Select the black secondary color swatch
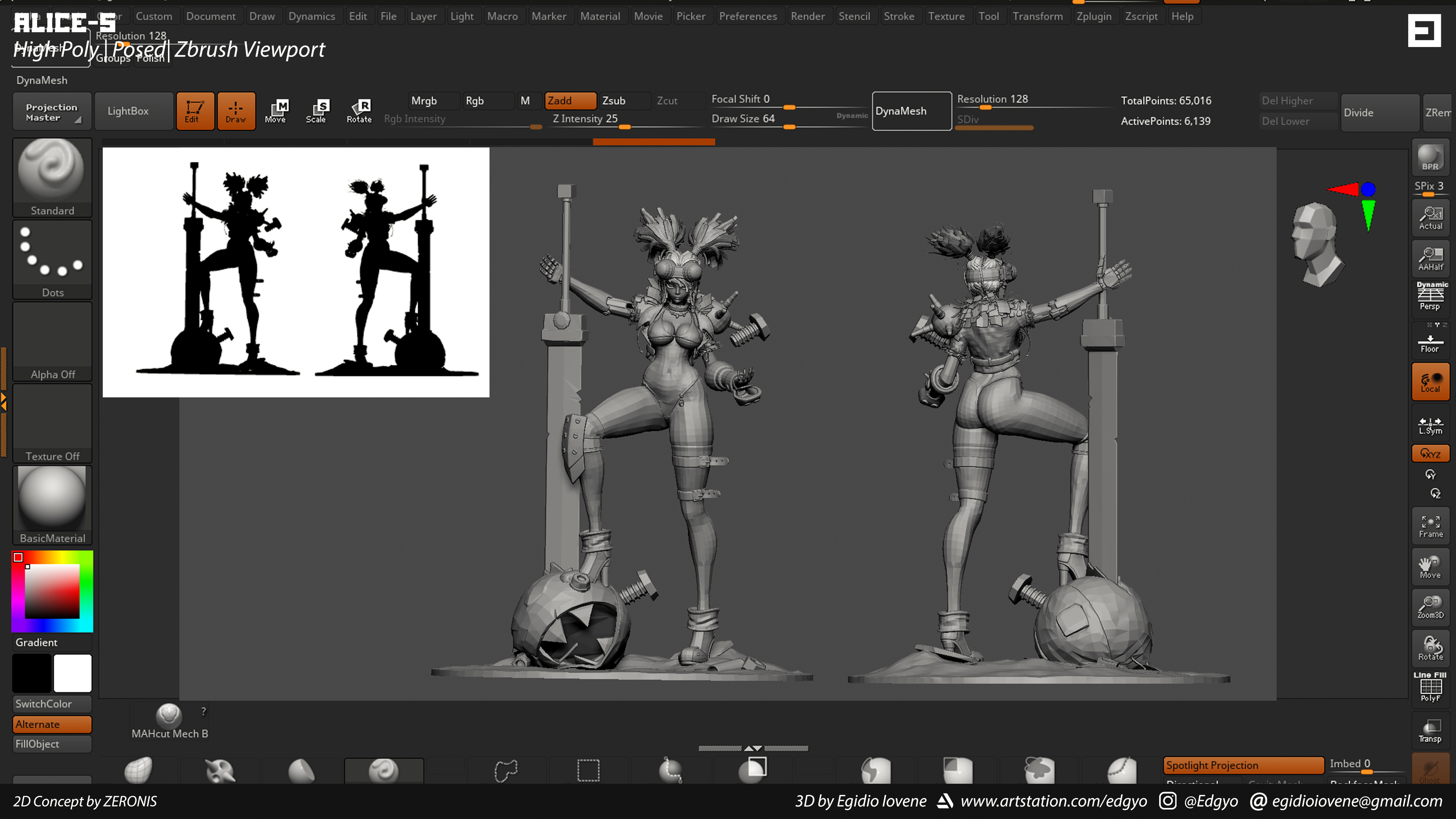The height and width of the screenshot is (819, 1456). [31, 673]
